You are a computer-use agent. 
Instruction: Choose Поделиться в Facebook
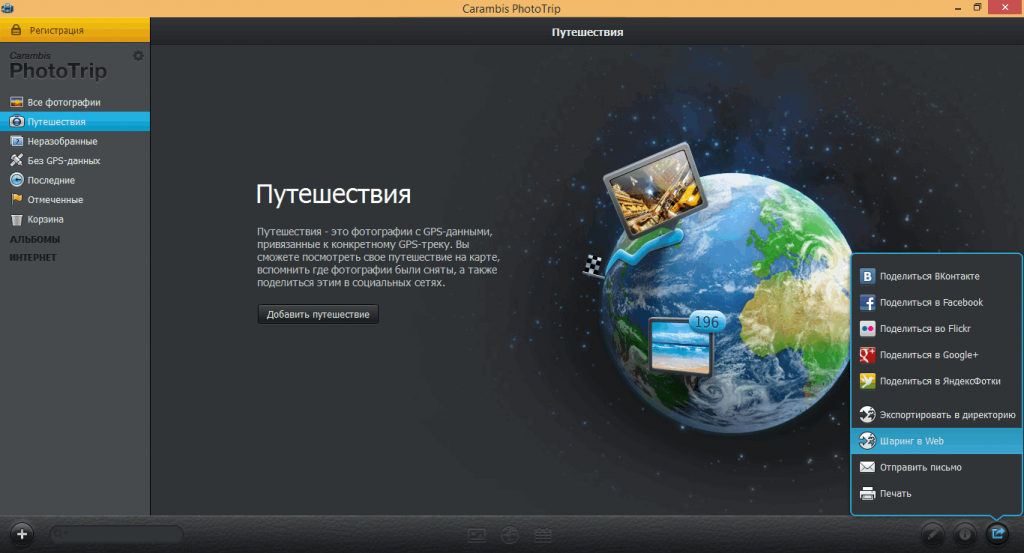coord(930,303)
